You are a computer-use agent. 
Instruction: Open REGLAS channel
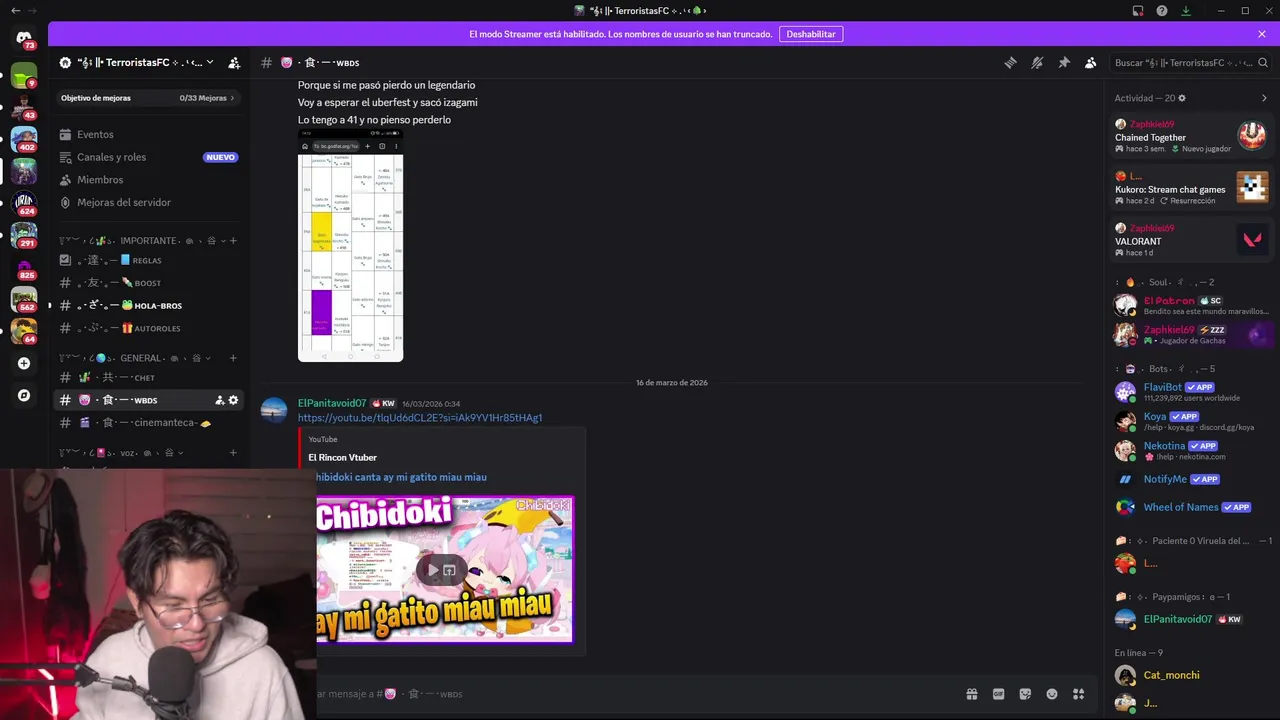click(x=148, y=260)
